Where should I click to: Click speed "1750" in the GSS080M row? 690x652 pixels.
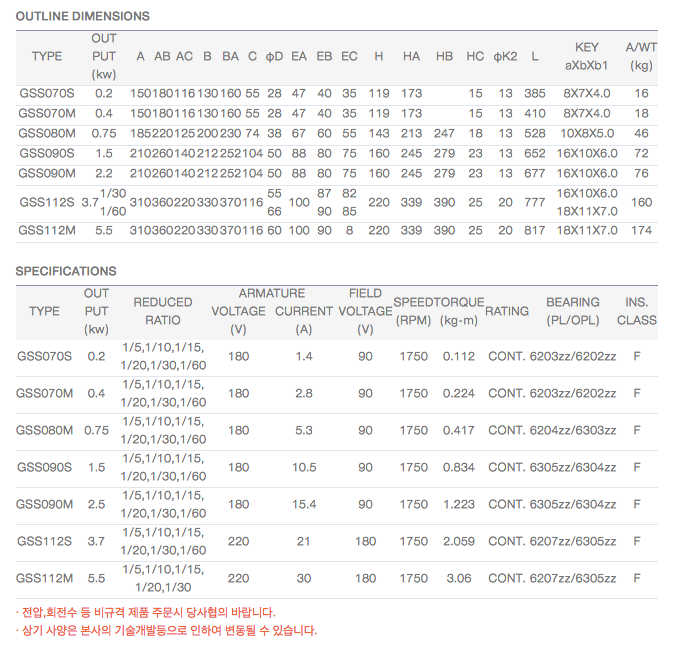(x=414, y=430)
